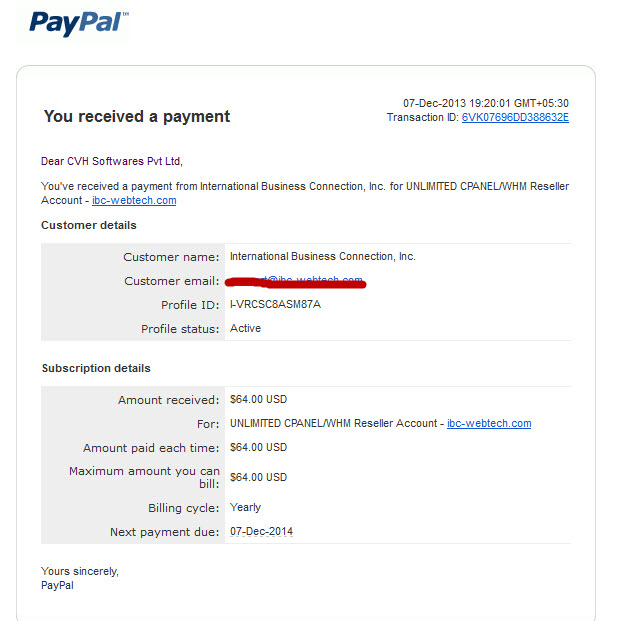Click the Billing cycle value Yearly
The image size is (630, 621).
(x=245, y=508)
